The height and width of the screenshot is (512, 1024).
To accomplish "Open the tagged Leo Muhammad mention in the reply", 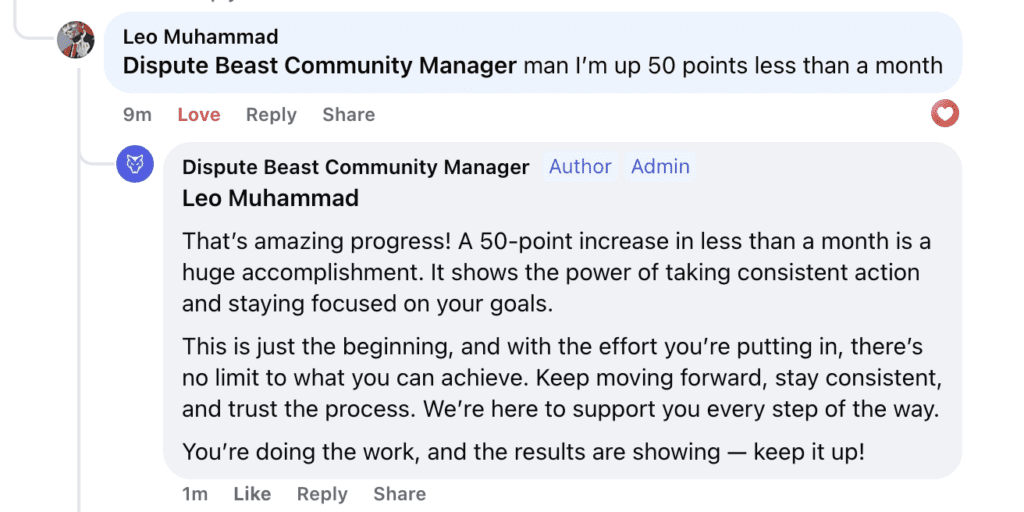I will [x=270, y=198].
